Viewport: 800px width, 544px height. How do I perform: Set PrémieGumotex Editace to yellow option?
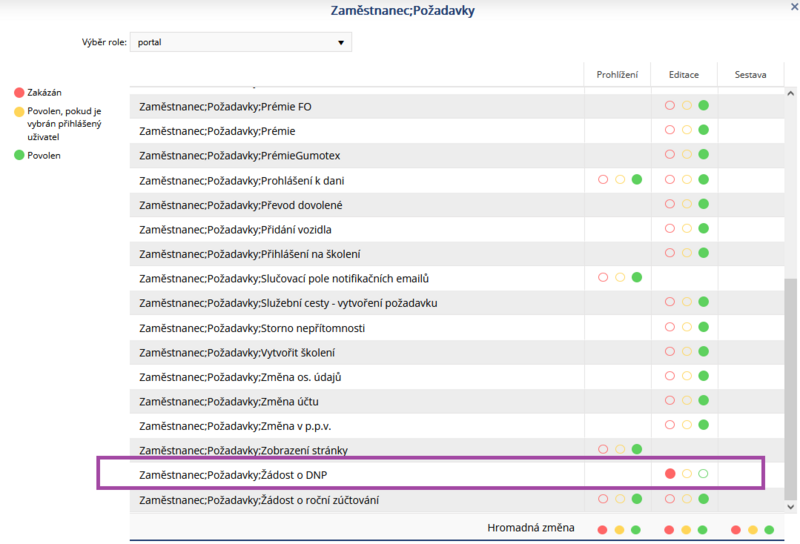(687, 155)
